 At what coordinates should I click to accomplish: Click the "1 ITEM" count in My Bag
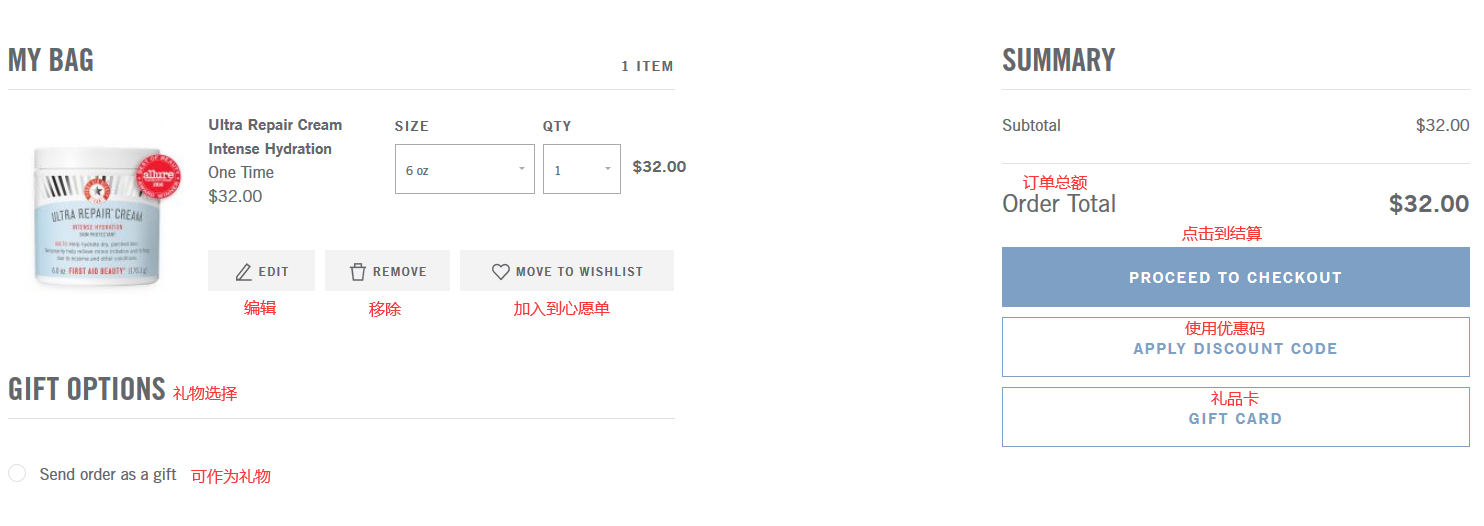[x=647, y=66]
